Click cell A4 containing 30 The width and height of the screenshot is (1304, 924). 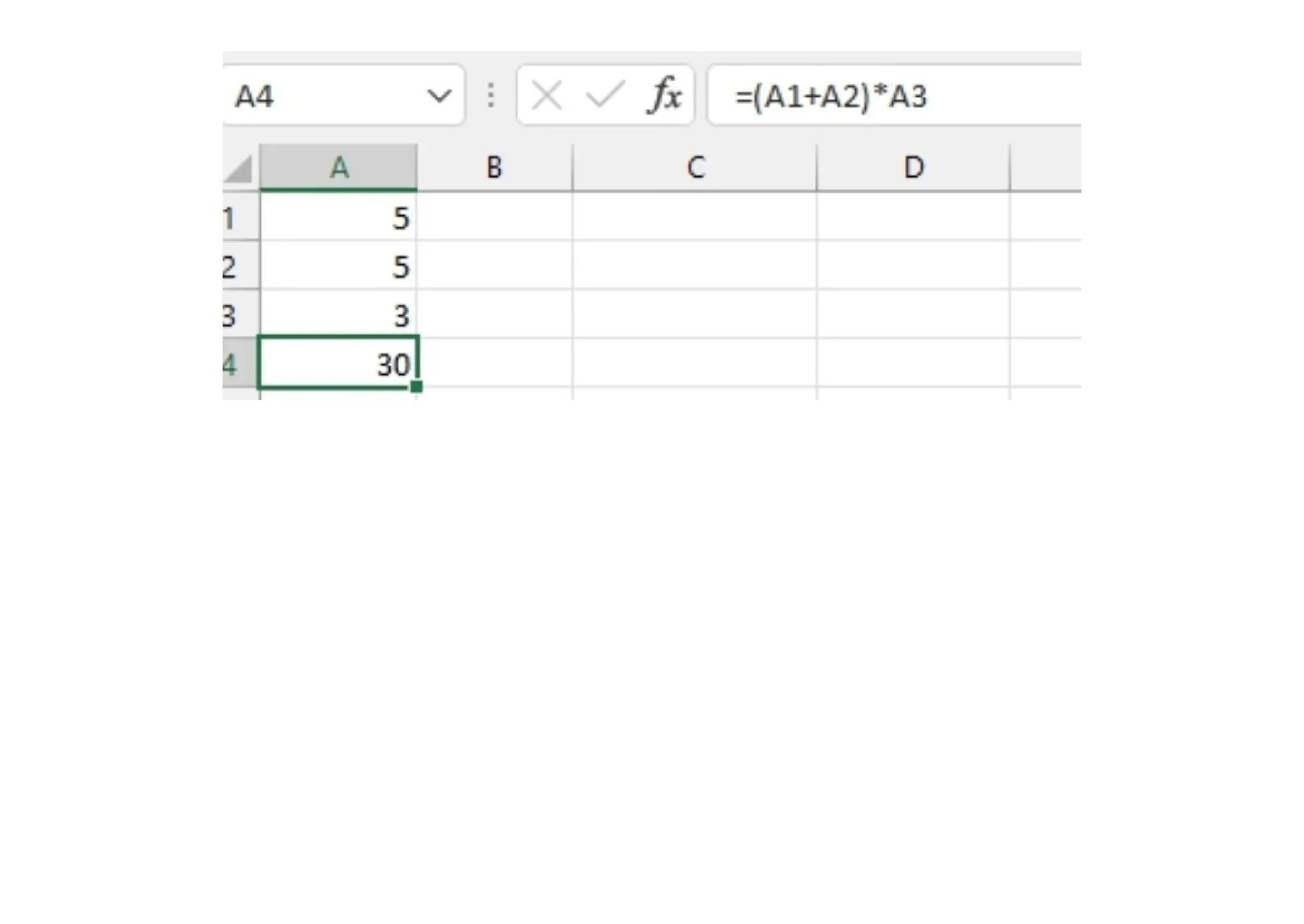point(339,362)
